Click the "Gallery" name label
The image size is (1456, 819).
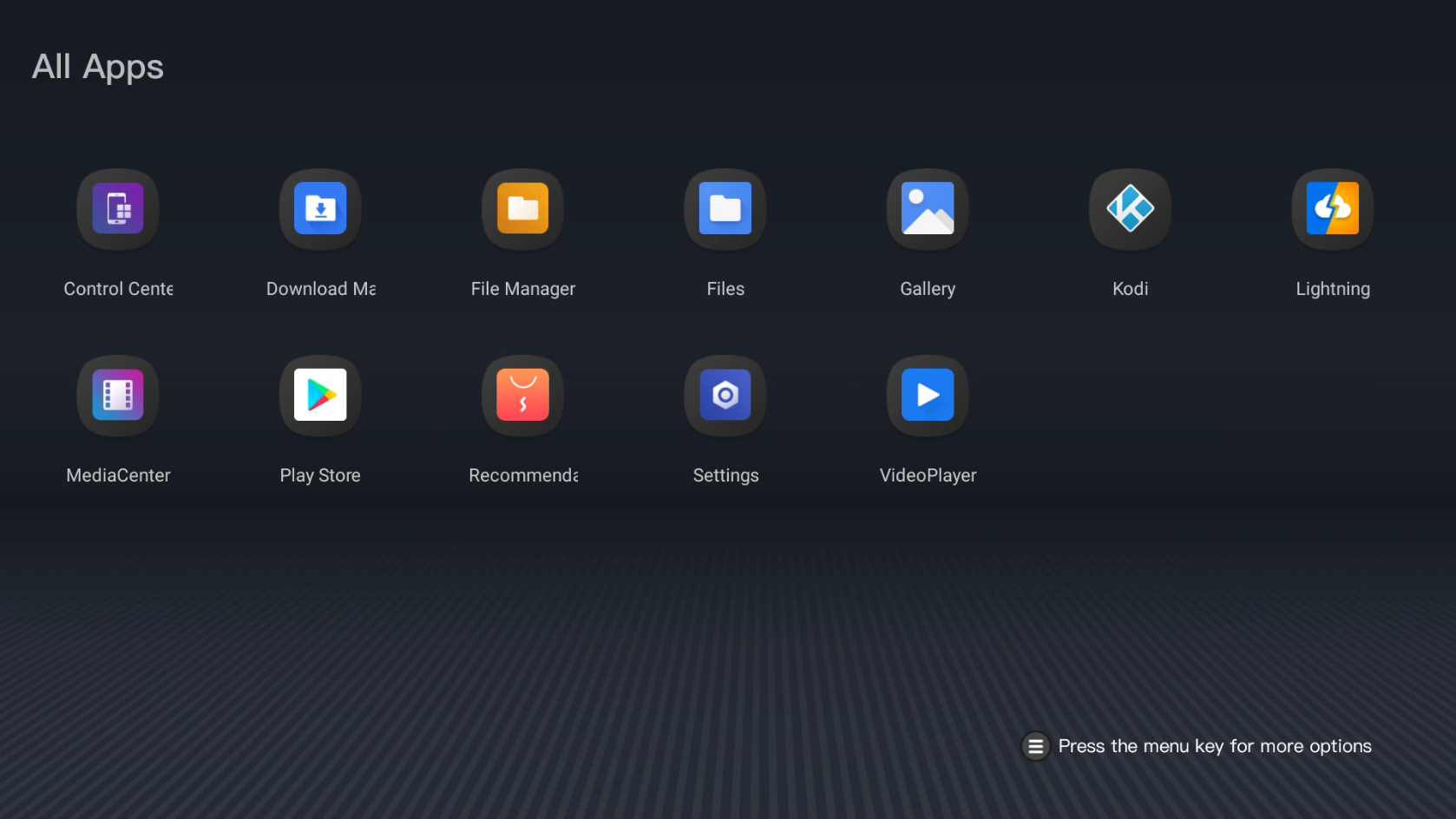(x=928, y=289)
